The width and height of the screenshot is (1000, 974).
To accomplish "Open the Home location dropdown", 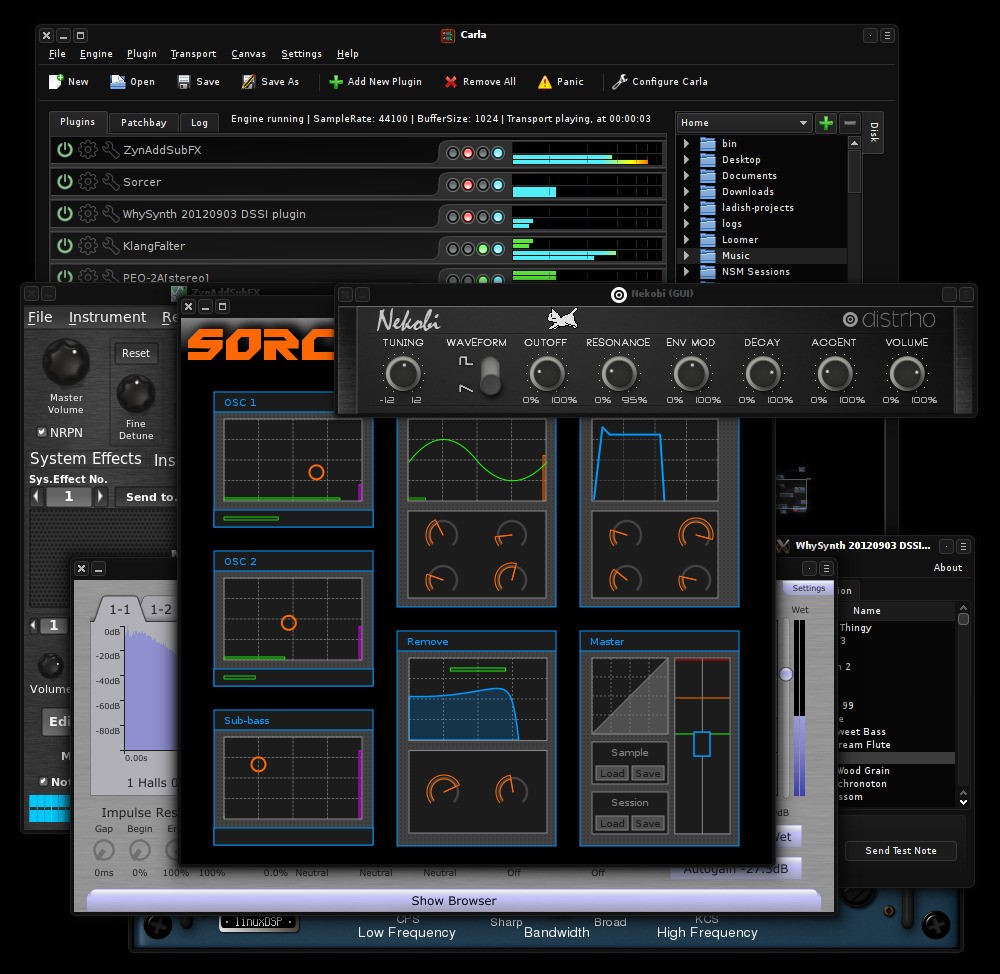I will coord(744,123).
